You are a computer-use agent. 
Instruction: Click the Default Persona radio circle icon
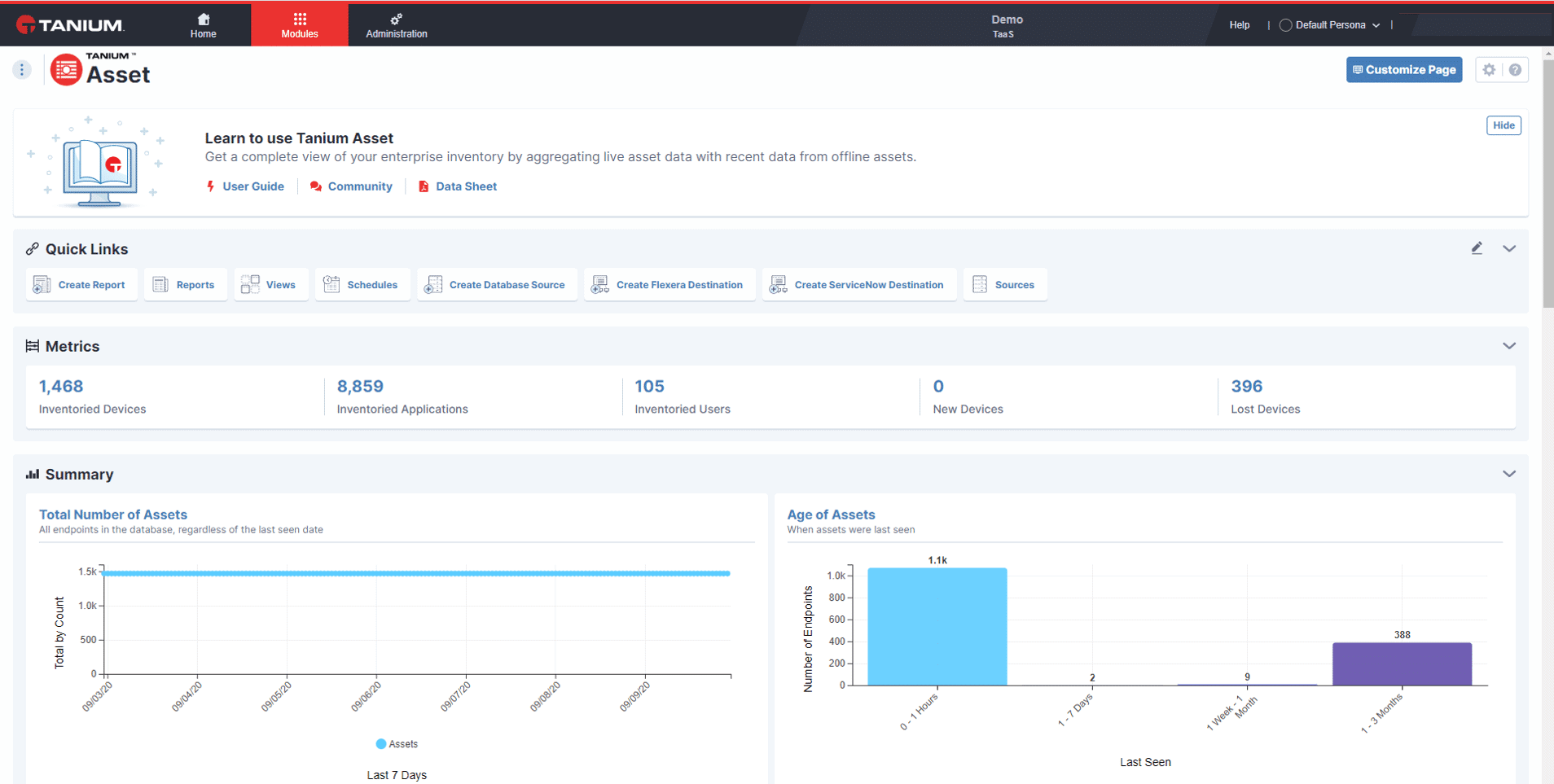point(1285,25)
